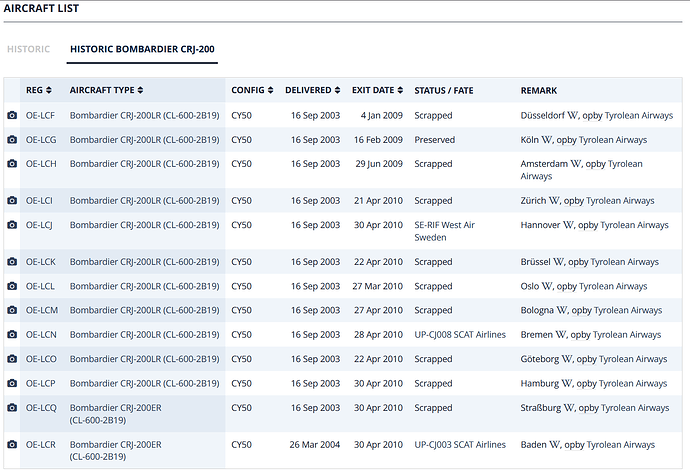Click registration OE-LCG
The height and width of the screenshot is (473, 690).
[x=41, y=139]
